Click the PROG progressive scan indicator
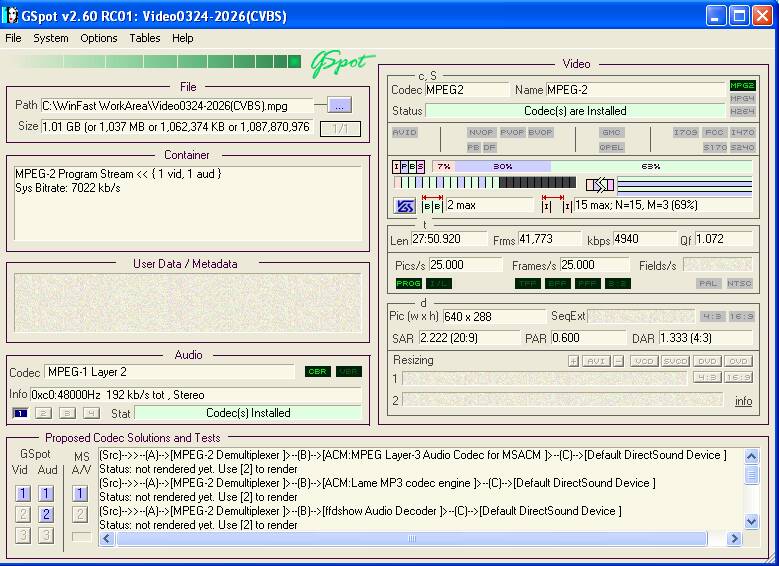 [408, 284]
